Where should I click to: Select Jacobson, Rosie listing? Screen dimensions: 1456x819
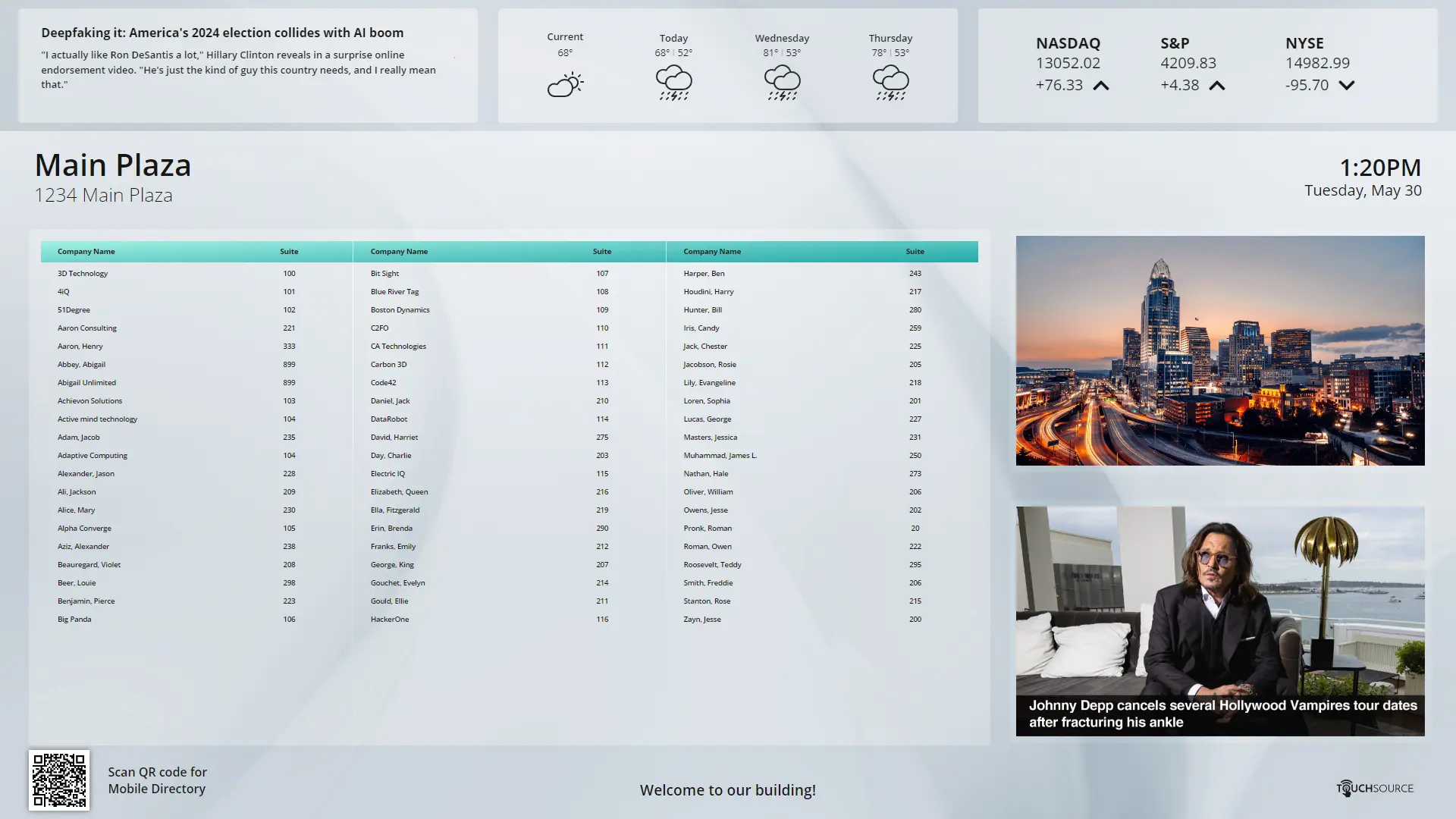822,365
